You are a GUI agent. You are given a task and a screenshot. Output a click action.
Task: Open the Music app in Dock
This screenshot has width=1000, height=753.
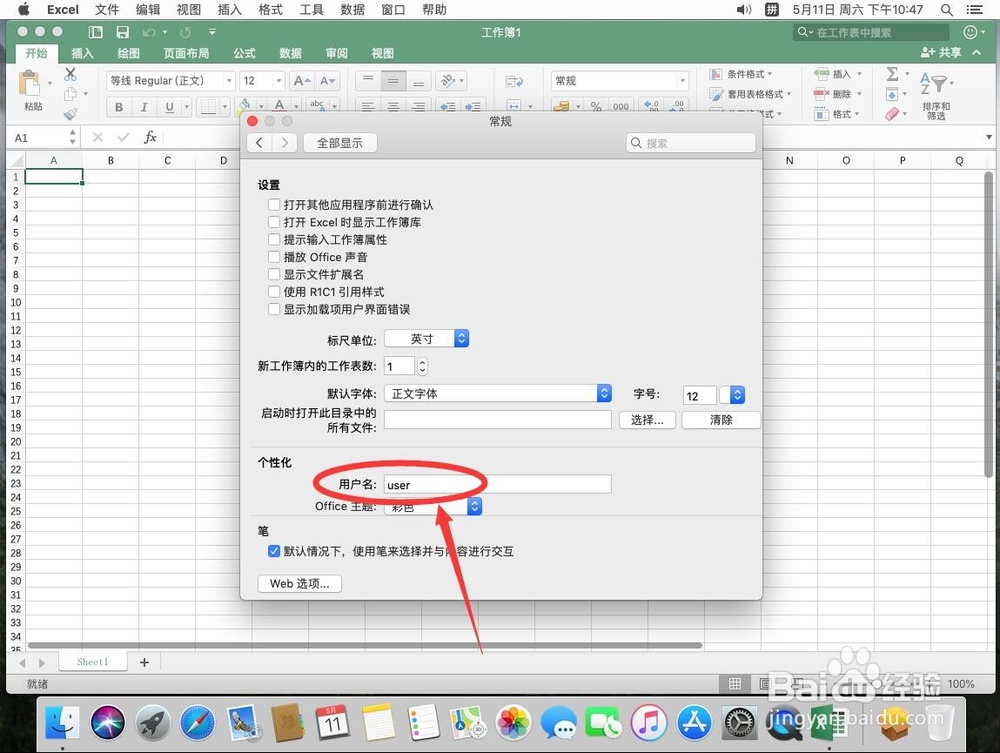pyautogui.click(x=649, y=723)
